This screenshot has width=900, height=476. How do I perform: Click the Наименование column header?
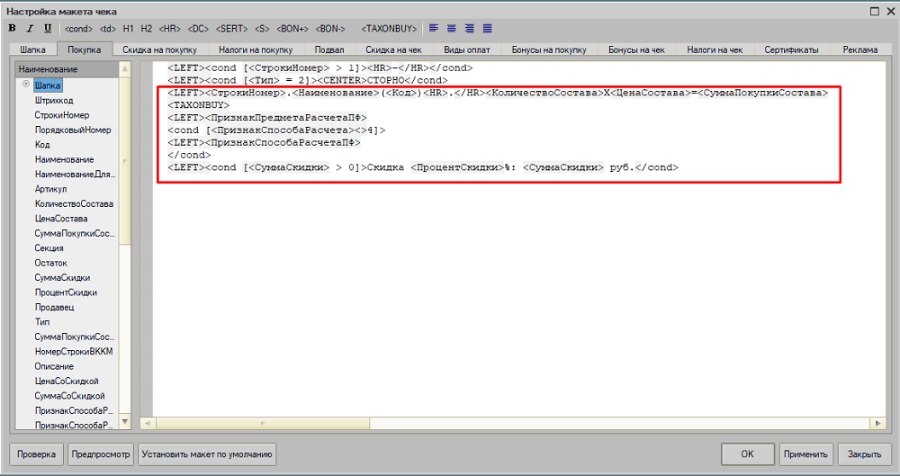[x=67, y=69]
